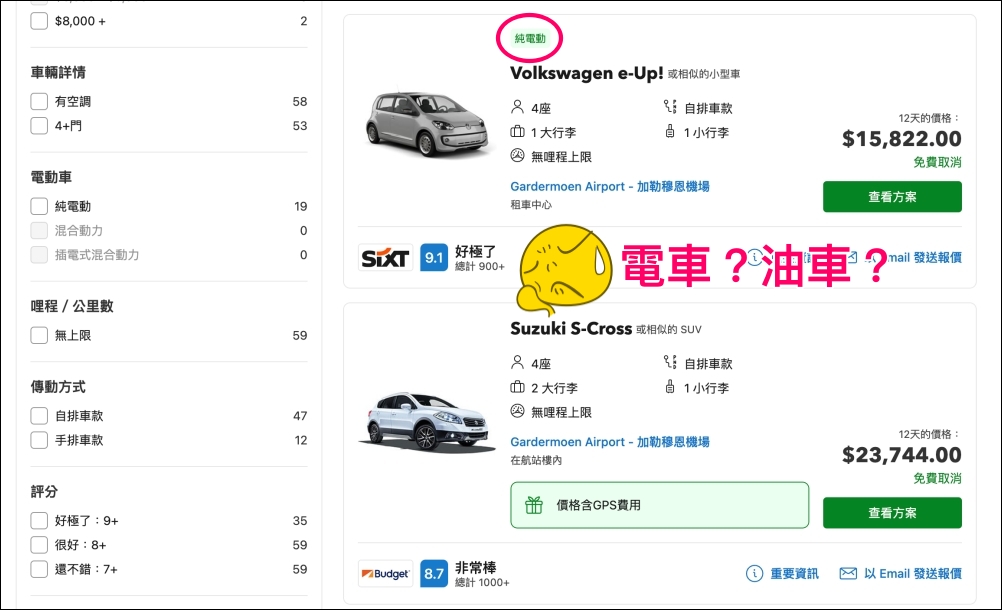Click the 總計 900+ review count

tap(480, 266)
